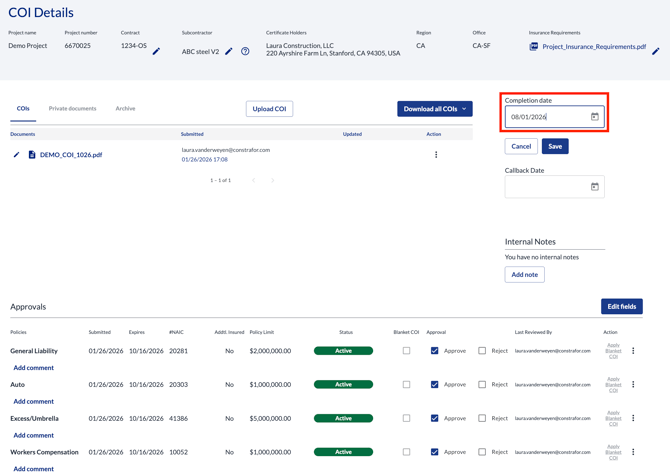Click the pencil icon next to contract 1234-OS
670x475 pixels.
coord(156,51)
